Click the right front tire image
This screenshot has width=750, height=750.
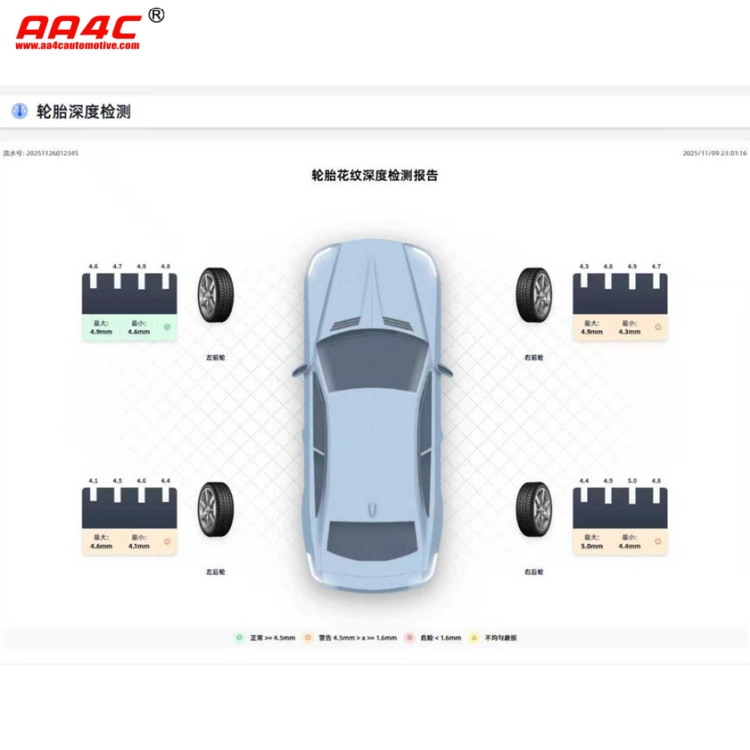coord(534,295)
